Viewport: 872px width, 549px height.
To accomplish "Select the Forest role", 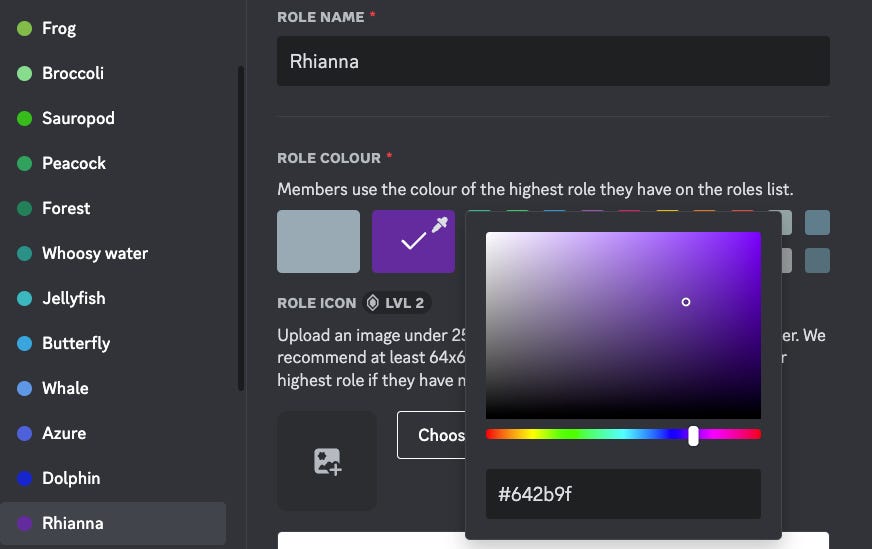I will (113, 208).
